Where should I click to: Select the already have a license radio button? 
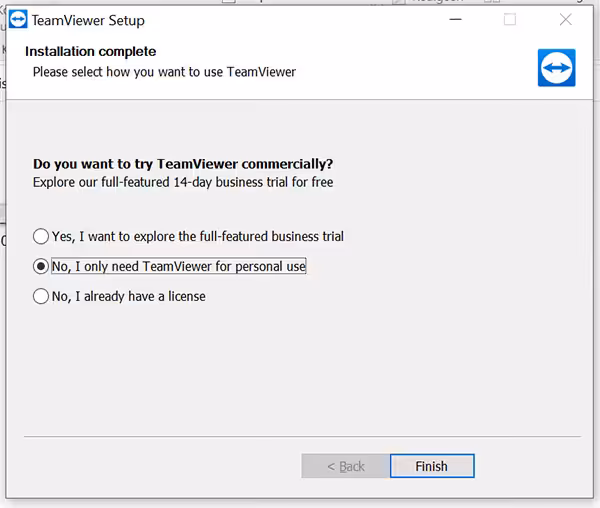click(x=41, y=296)
